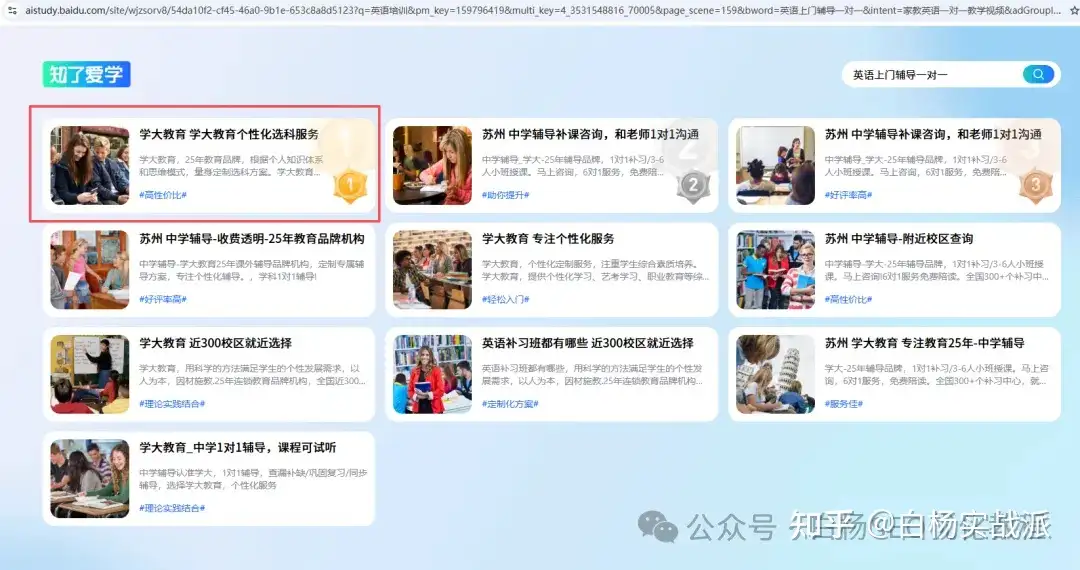
Task: Click description starting 学大教育，个性化定制服务
Action: pyautogui.click(x=595, y=270)
